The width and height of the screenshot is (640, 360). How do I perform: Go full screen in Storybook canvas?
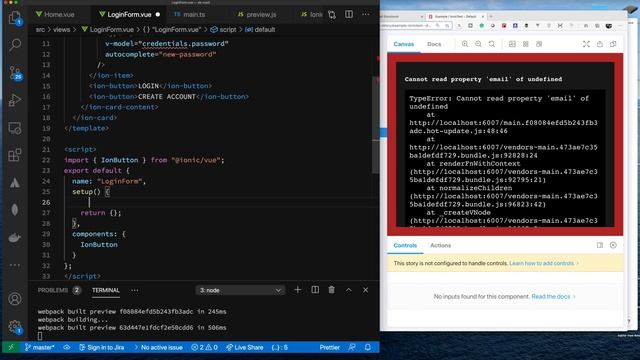click(586, 44)
